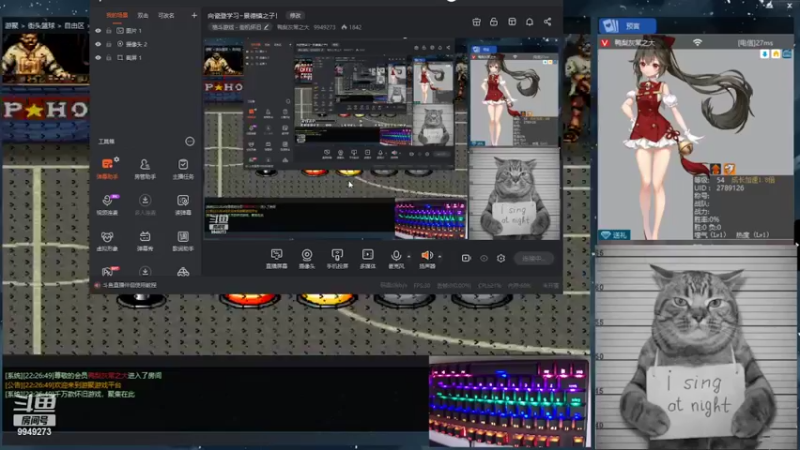Click latency 27ms text in preview window

tap(755, 43)
